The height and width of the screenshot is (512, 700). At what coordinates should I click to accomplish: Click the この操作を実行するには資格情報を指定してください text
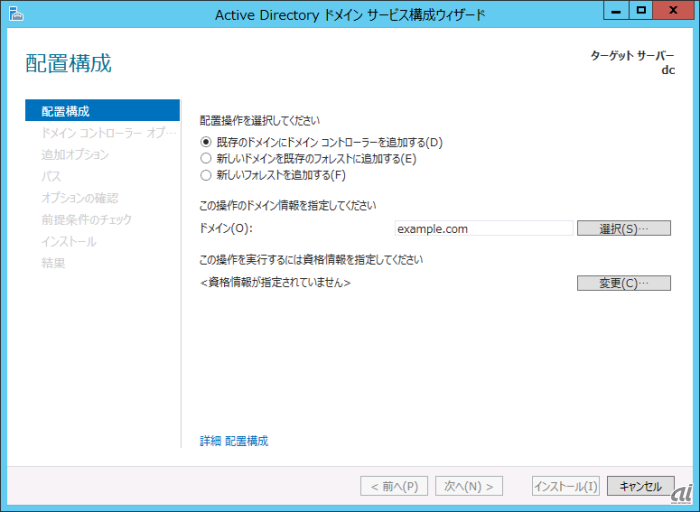click(311, 260)
